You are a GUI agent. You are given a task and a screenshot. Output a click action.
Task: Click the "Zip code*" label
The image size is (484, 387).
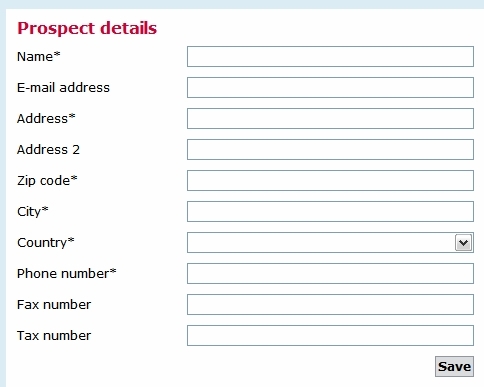(47, 181)
